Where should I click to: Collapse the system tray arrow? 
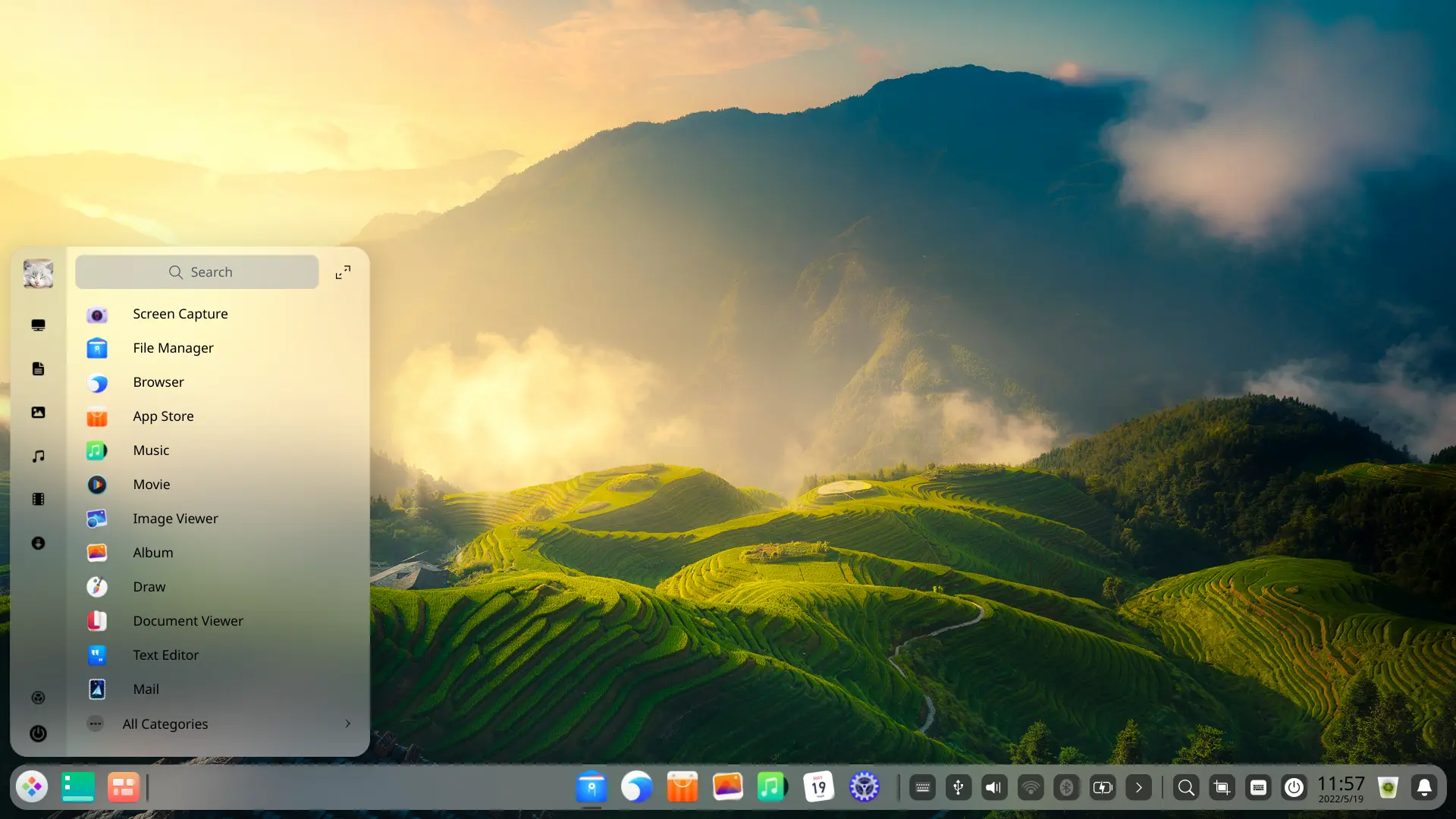pos(1138,788)
